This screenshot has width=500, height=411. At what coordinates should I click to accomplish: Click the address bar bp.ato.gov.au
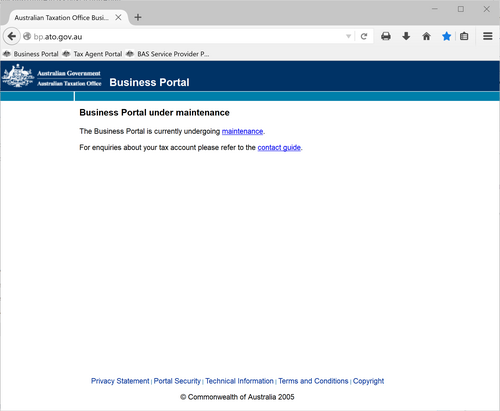(x=187, y=36)
